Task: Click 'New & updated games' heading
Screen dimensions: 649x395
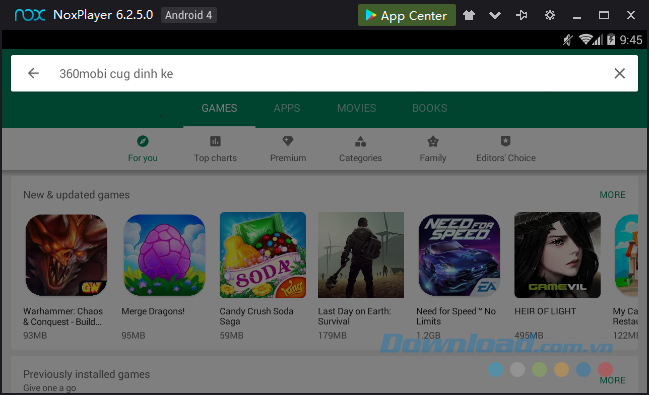Action: coord(76,195)
